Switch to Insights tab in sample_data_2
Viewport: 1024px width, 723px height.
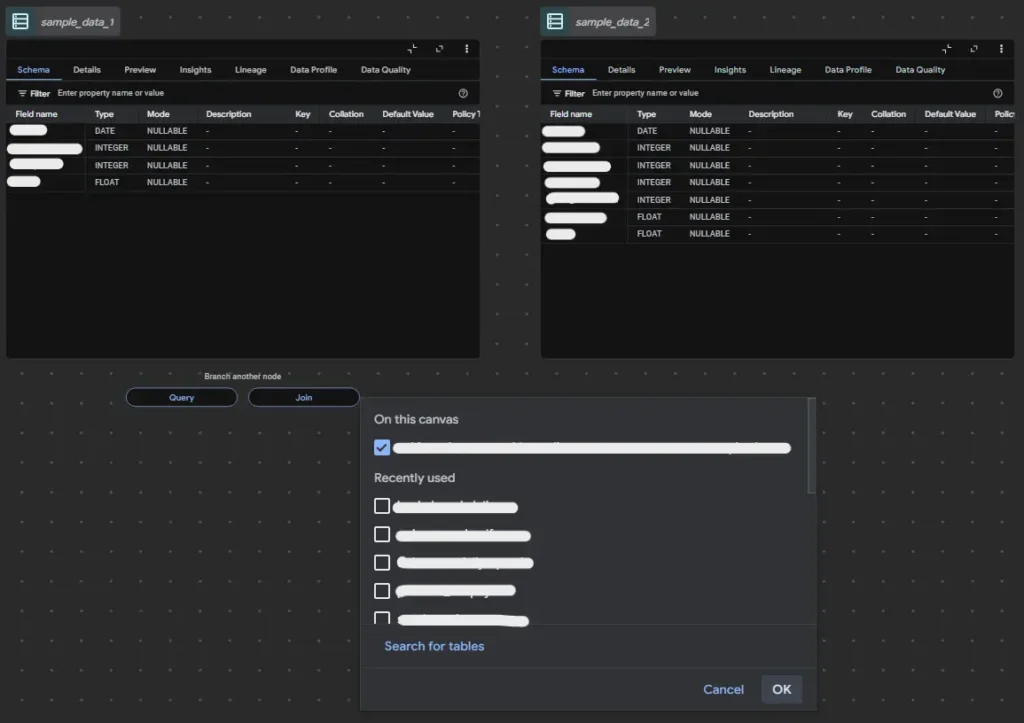tap(730, 70)
